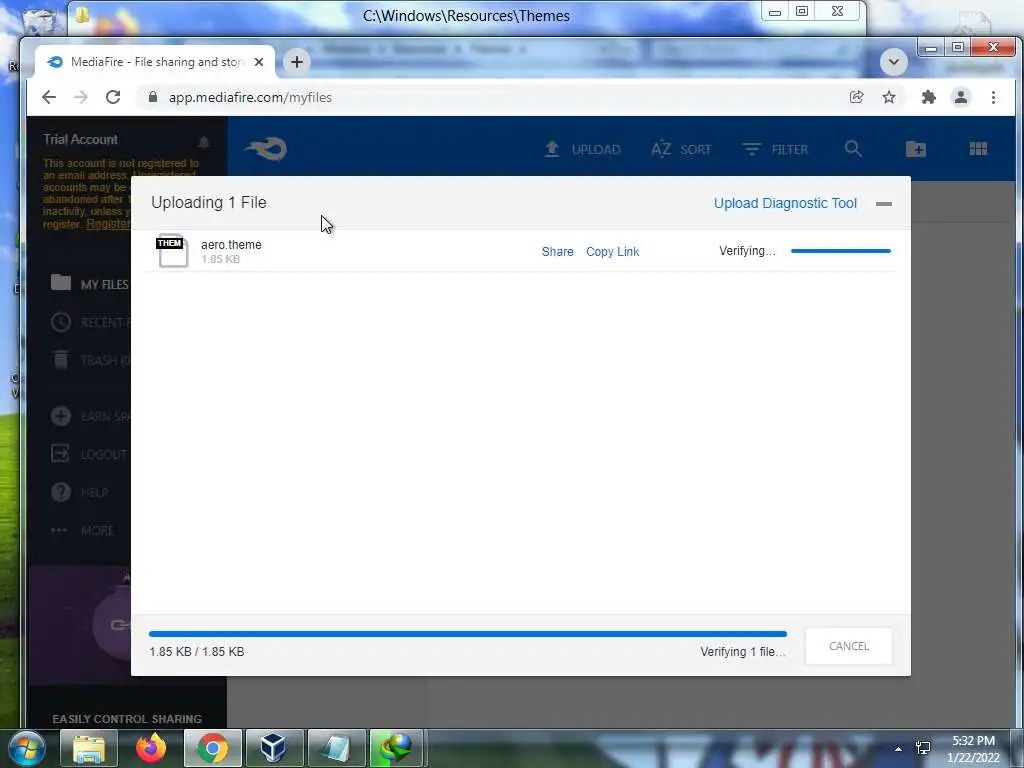This screenshot has height=768, width=1024.
Task: Click the UPLOAD toolbar button
Action: coord(582,149)
